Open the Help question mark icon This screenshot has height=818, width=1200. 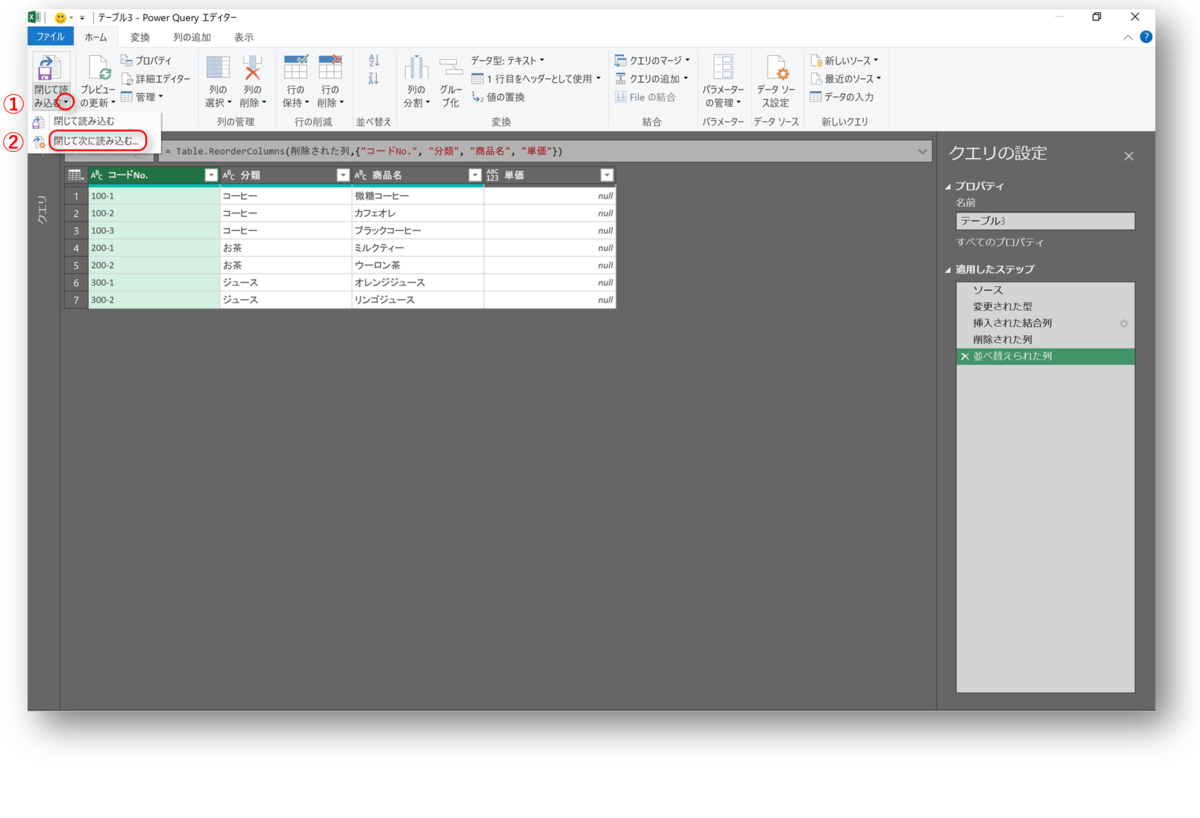click(1146, 37)
